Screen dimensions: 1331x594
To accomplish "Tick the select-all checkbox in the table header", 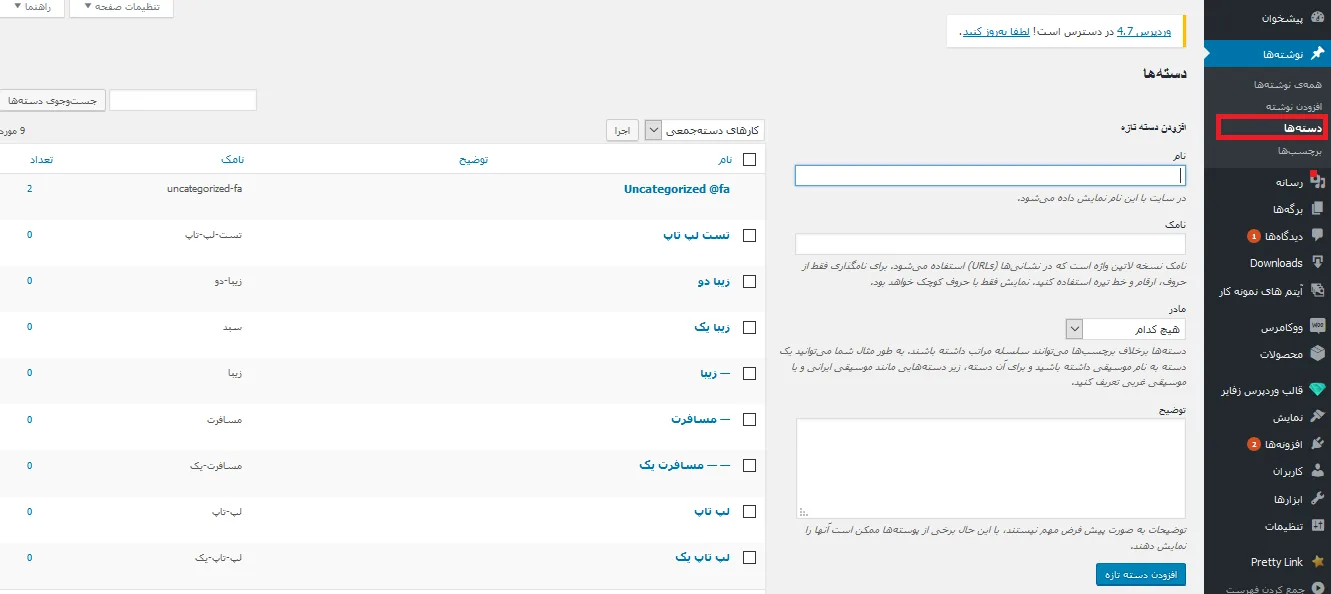I will click(x=749, y=159).
